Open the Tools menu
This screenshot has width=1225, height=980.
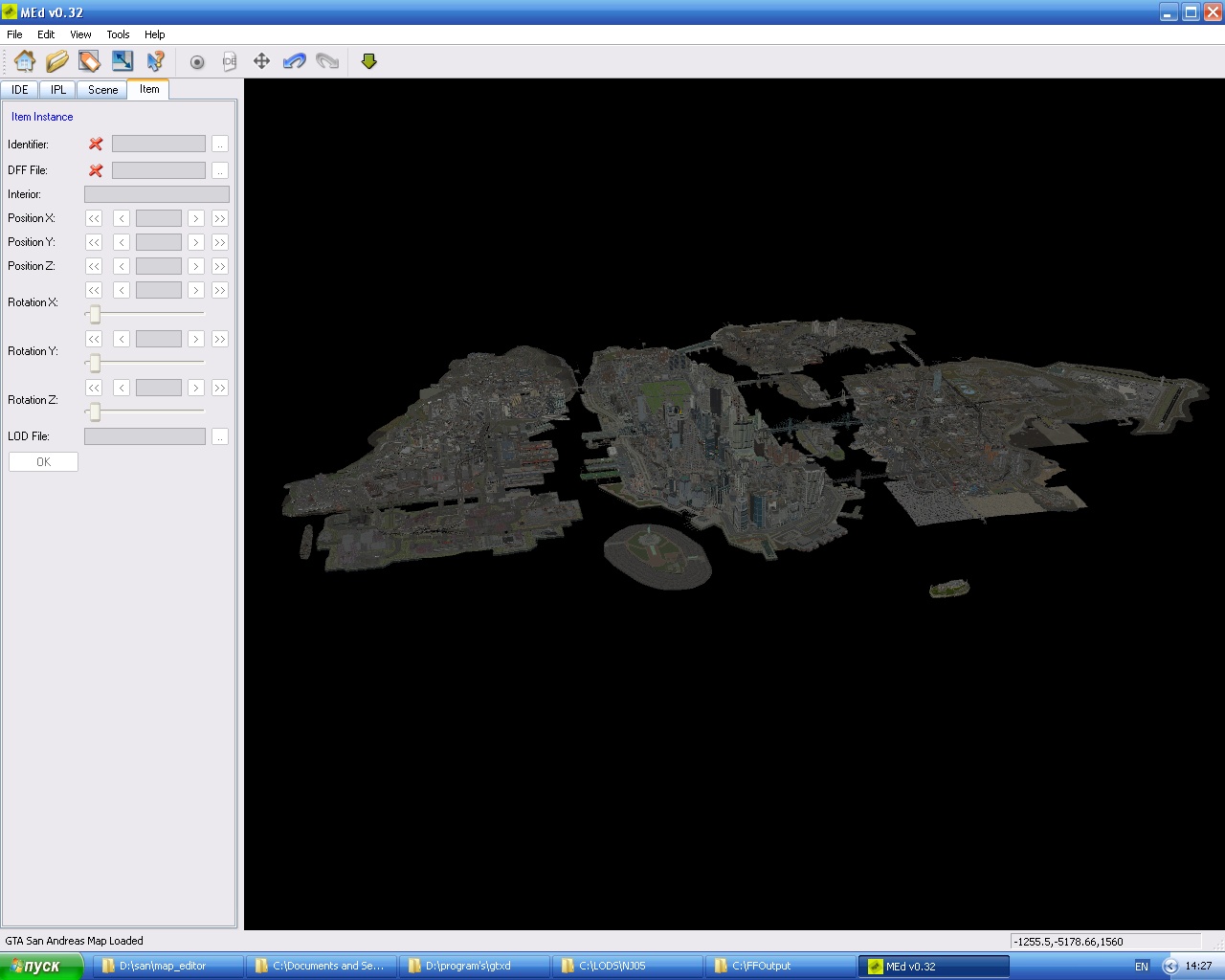[x=118, y=34]
